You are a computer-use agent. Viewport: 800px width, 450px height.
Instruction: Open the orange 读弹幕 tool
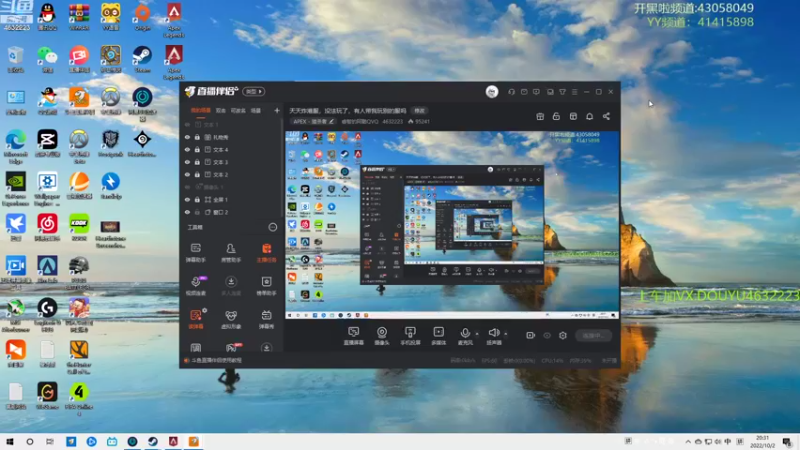196,319
